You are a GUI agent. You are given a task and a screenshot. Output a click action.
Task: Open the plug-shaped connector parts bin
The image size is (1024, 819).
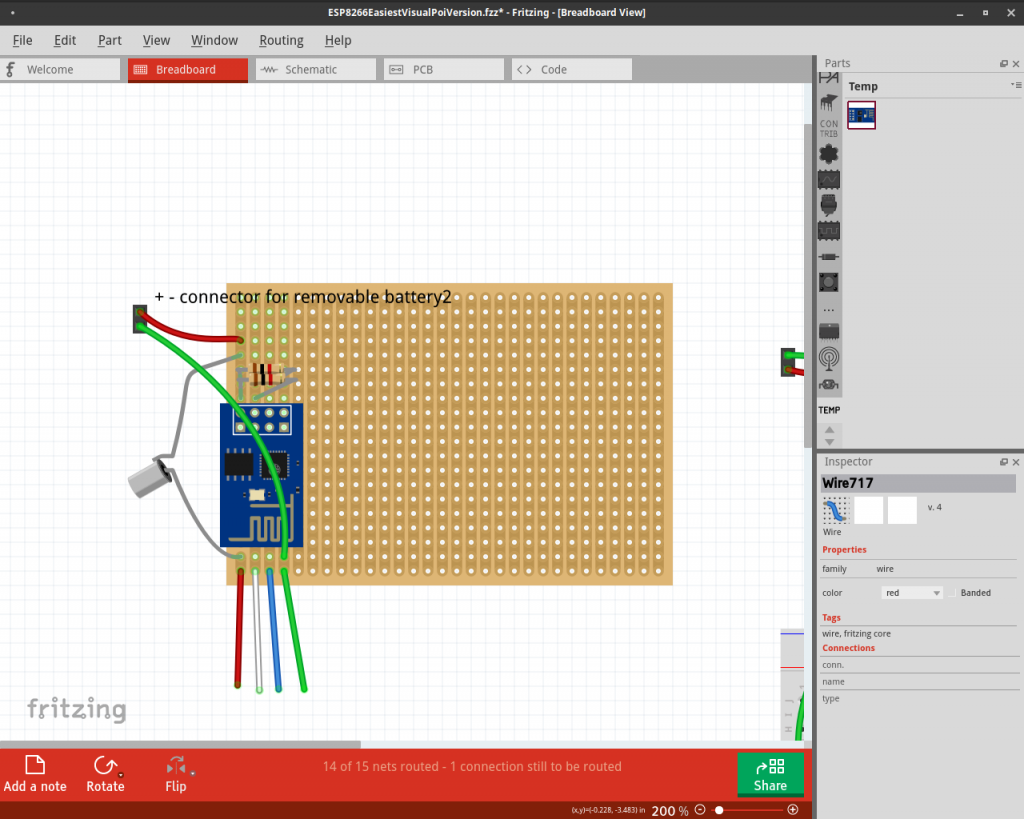click(829, 204)
